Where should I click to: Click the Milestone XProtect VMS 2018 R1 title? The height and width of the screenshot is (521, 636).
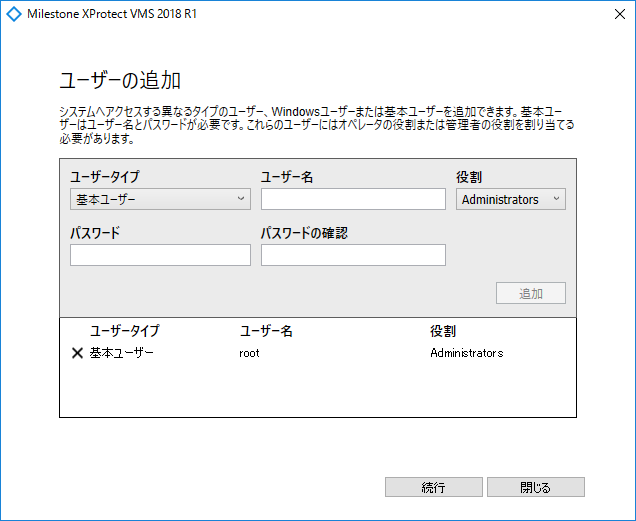pyautogui.click(x=112, y=14)
